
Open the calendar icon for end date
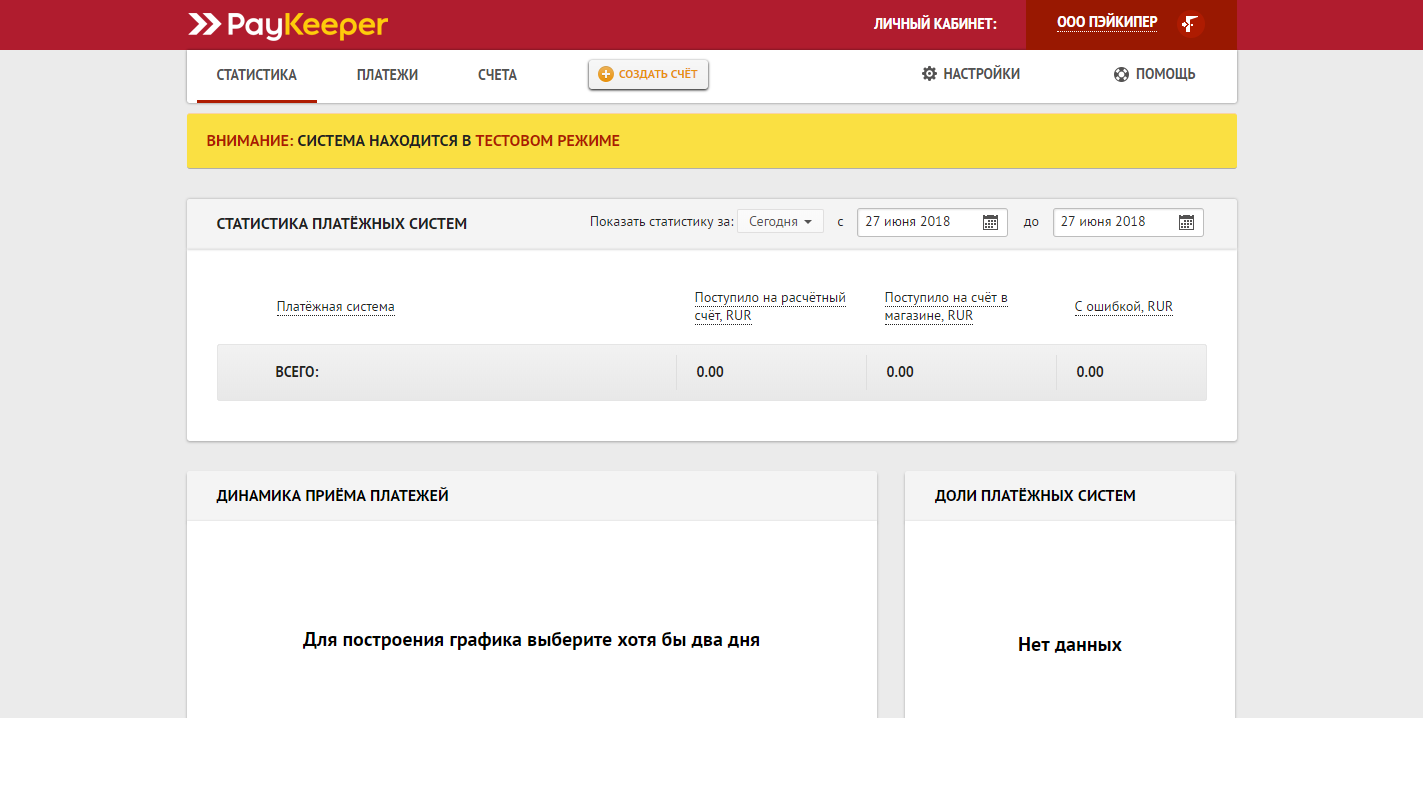tap(1186, 222)
